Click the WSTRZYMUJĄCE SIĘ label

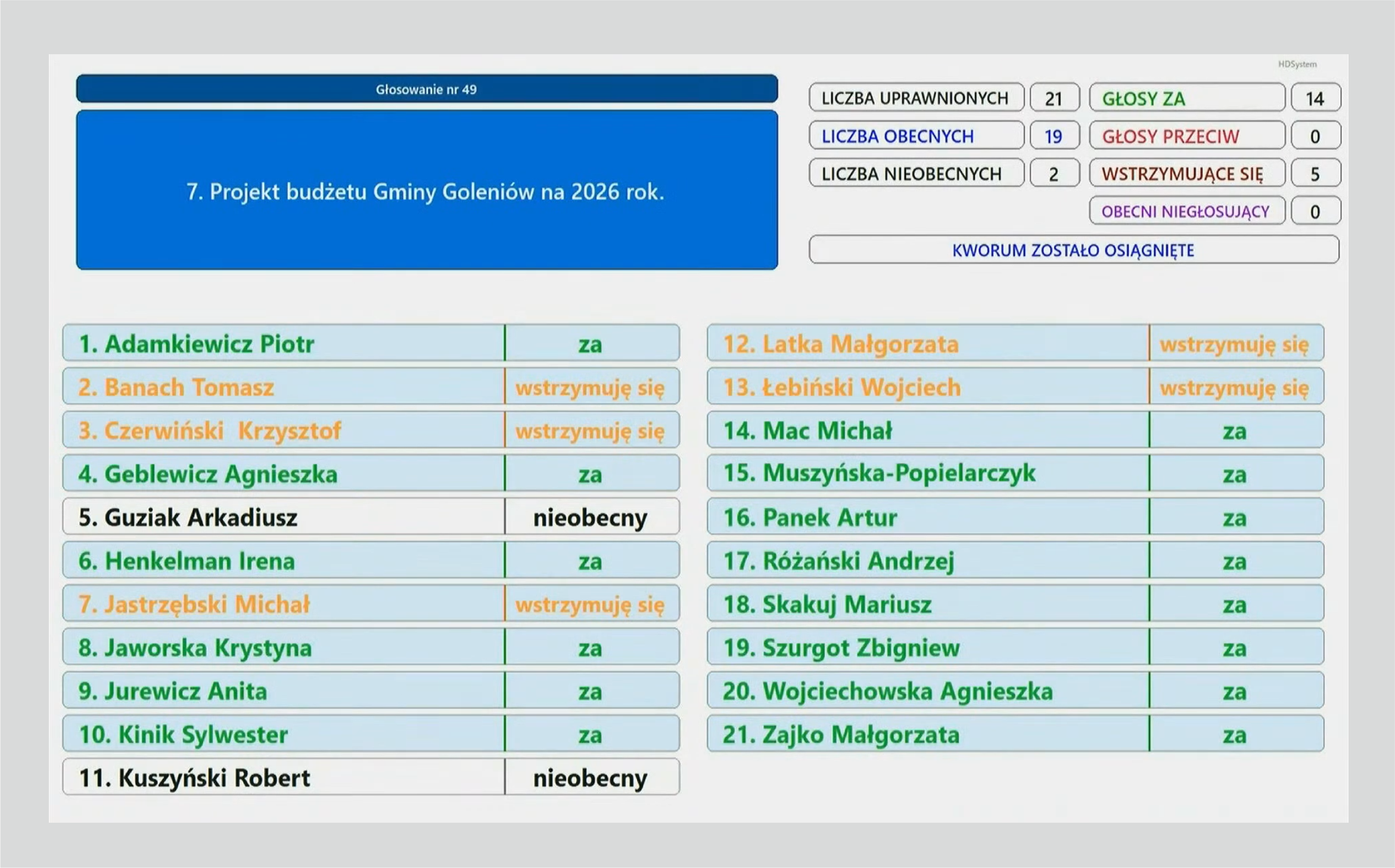(x=1186, y=173)
